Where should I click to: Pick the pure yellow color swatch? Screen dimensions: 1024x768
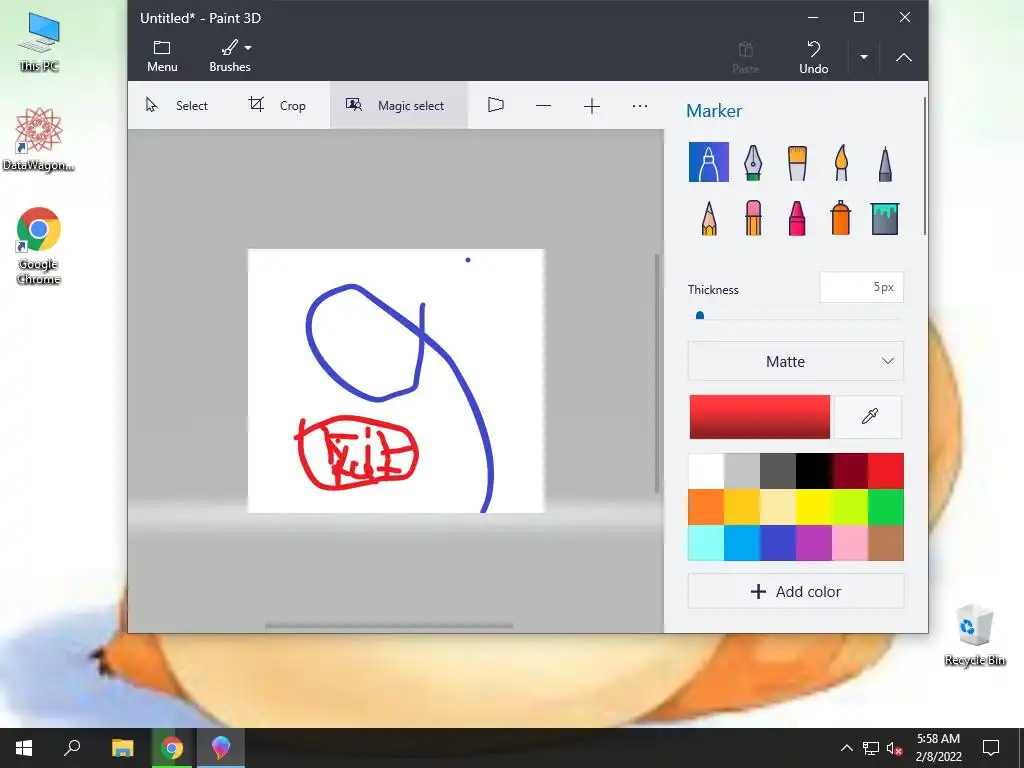click(x=814, y=507)
